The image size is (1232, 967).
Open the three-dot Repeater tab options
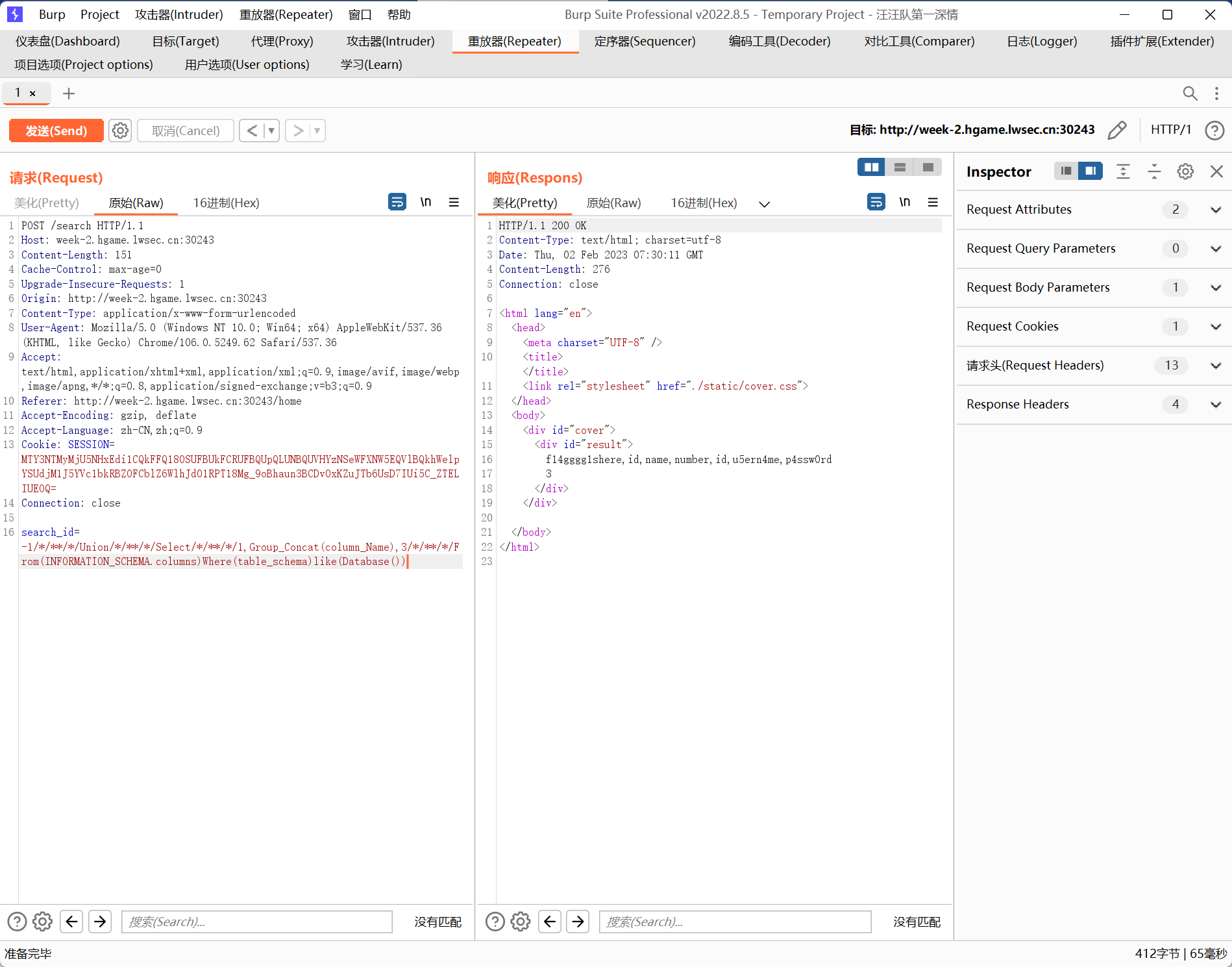(1216, 94)
